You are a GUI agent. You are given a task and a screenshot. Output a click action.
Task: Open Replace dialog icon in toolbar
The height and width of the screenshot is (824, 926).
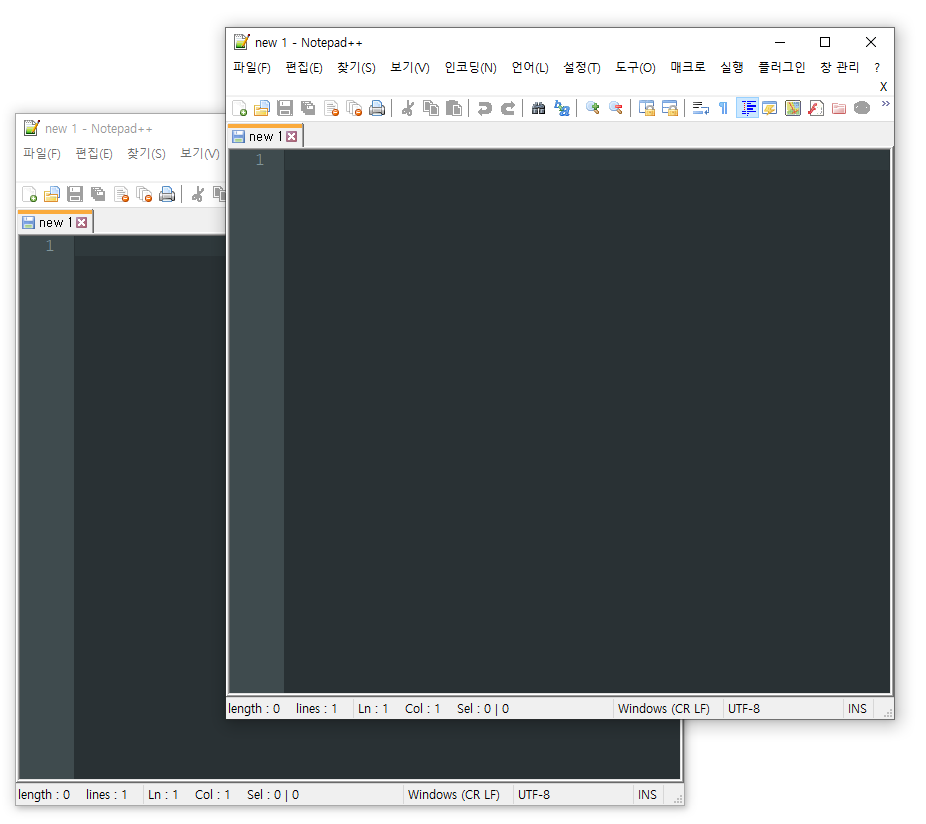(562, 108)
